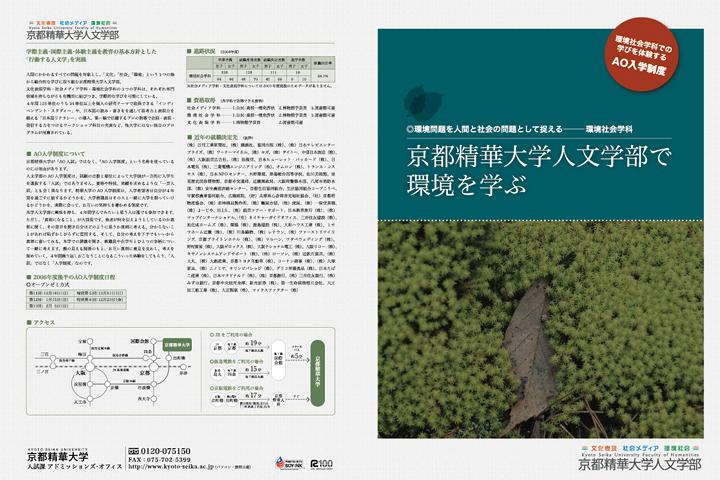The image size is (720, 480).
Task: Click the FAX : 075-702-5399 line
Action: [159, 459]
